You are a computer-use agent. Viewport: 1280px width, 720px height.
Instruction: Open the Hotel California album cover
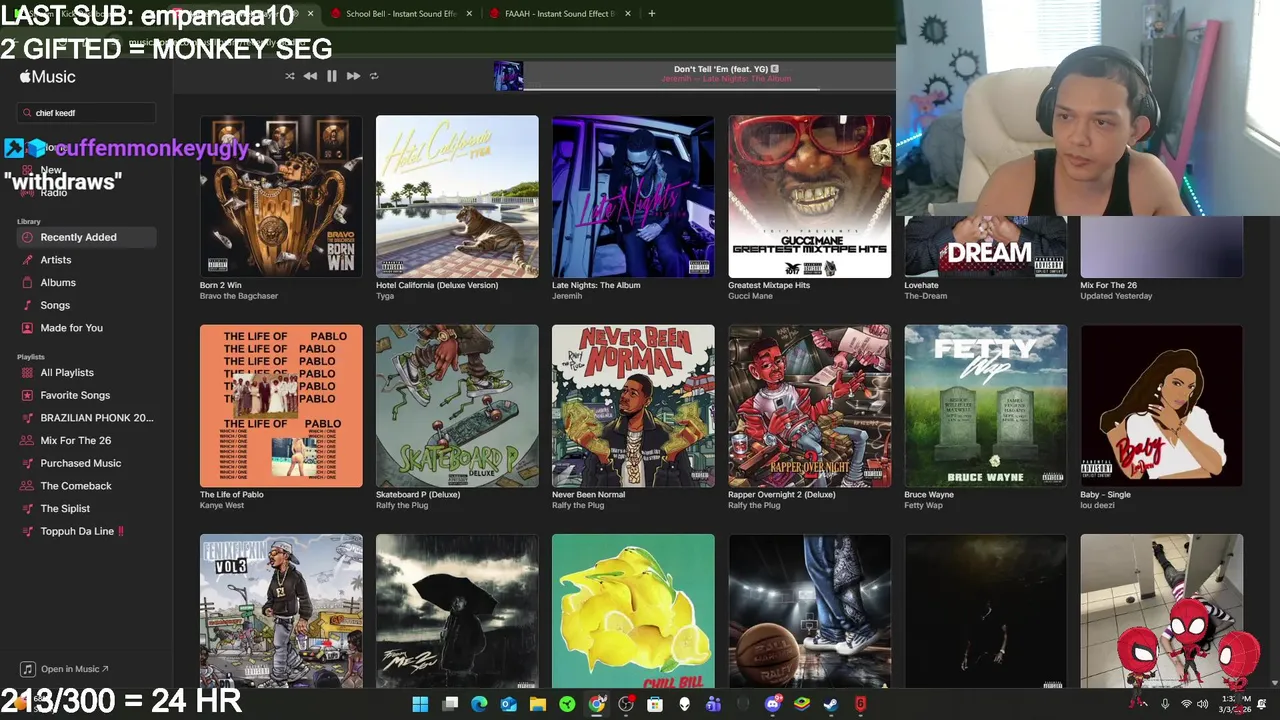tap(457, 196)
